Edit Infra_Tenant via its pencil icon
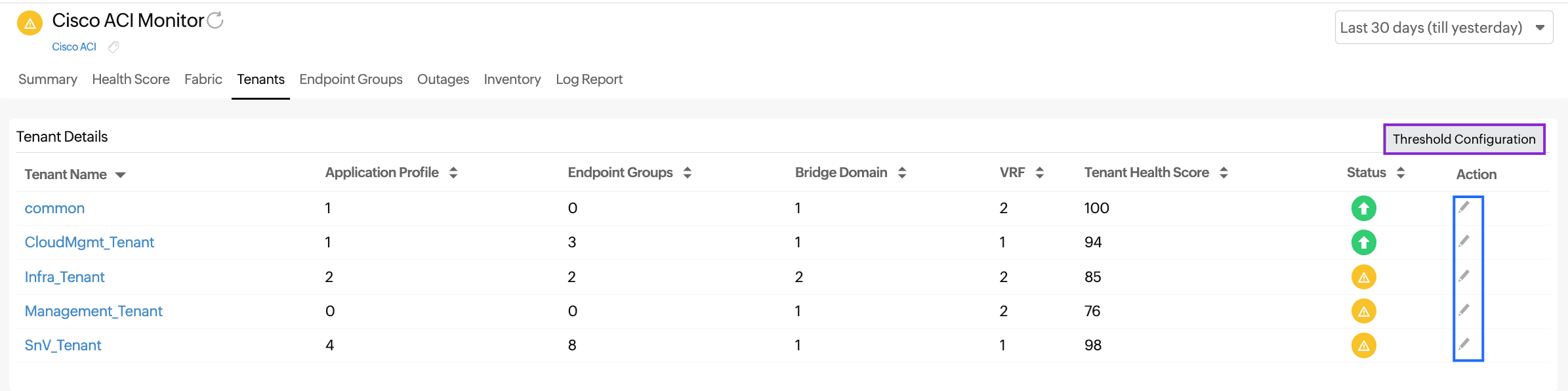This screenshot has width=1568, height=391. (x=1464, y=276)
